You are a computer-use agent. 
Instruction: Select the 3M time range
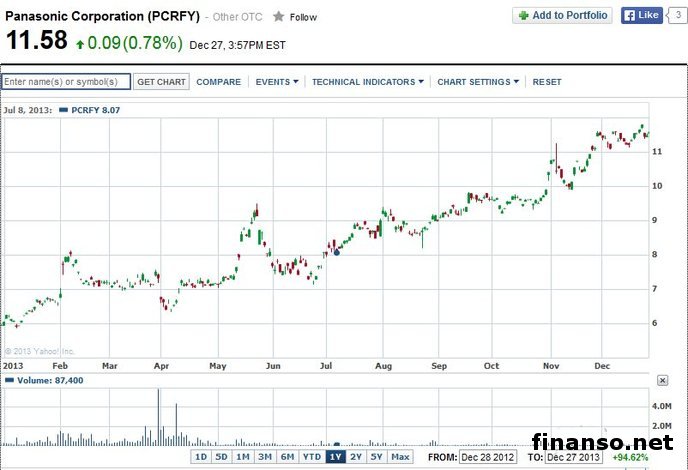tap(264, 457)
